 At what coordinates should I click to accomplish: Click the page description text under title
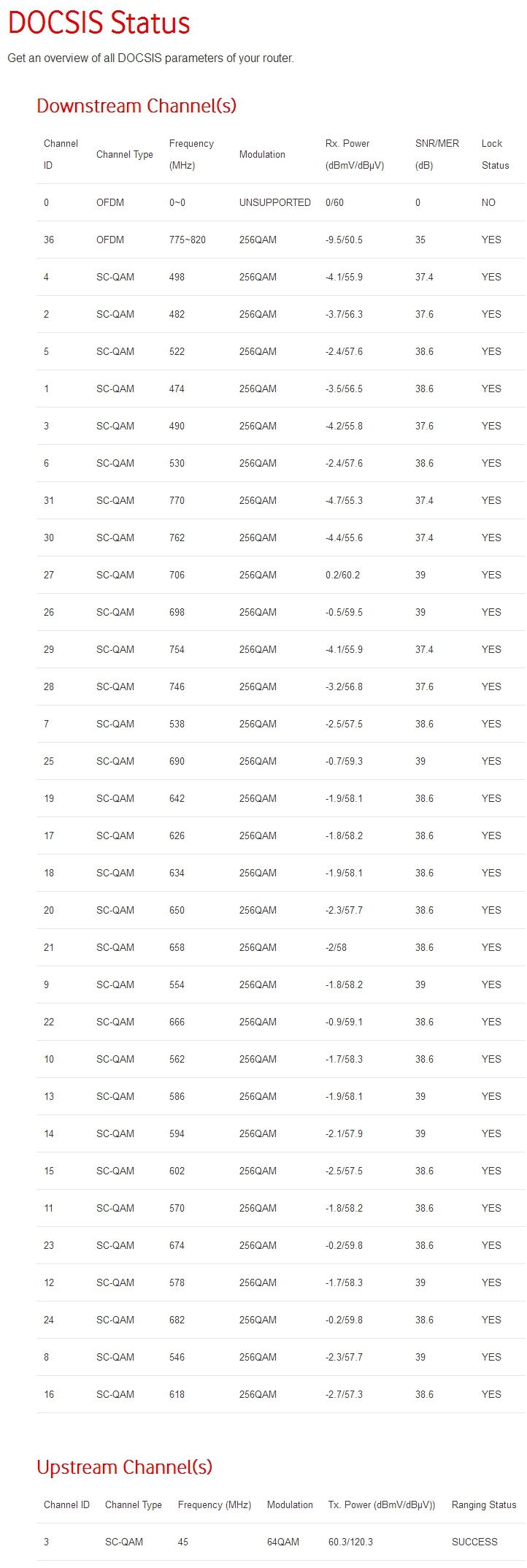pos(150,58)
